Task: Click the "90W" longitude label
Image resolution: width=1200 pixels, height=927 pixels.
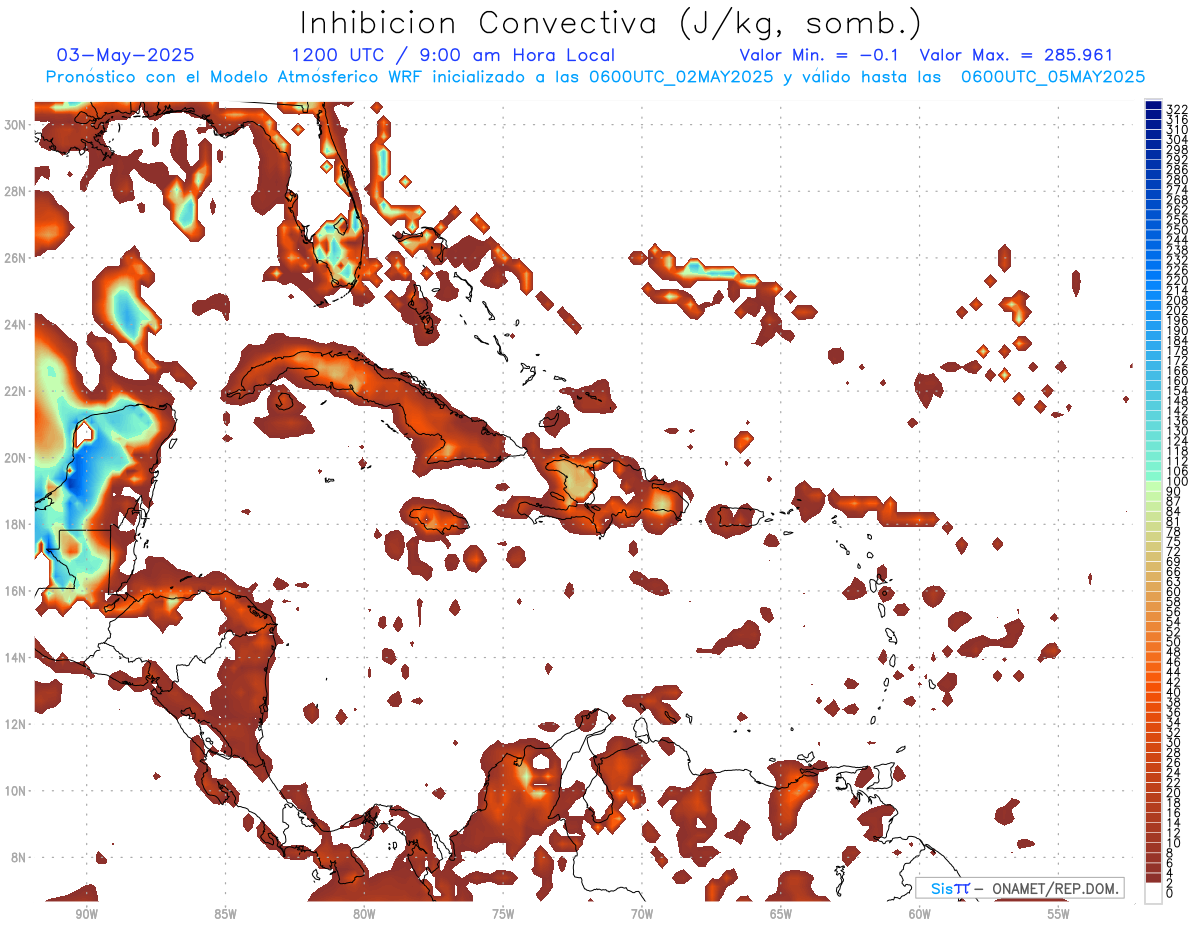Action: click(86, 914)
